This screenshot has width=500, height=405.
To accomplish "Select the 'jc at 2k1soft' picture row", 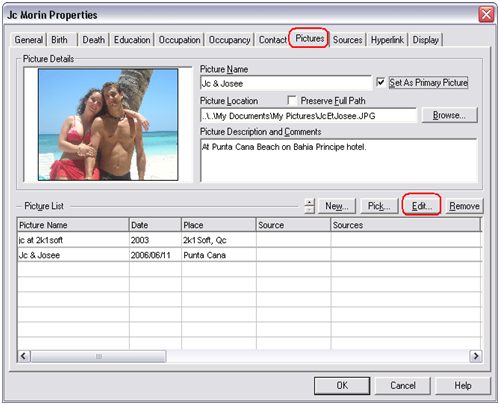I will (249, 240).
